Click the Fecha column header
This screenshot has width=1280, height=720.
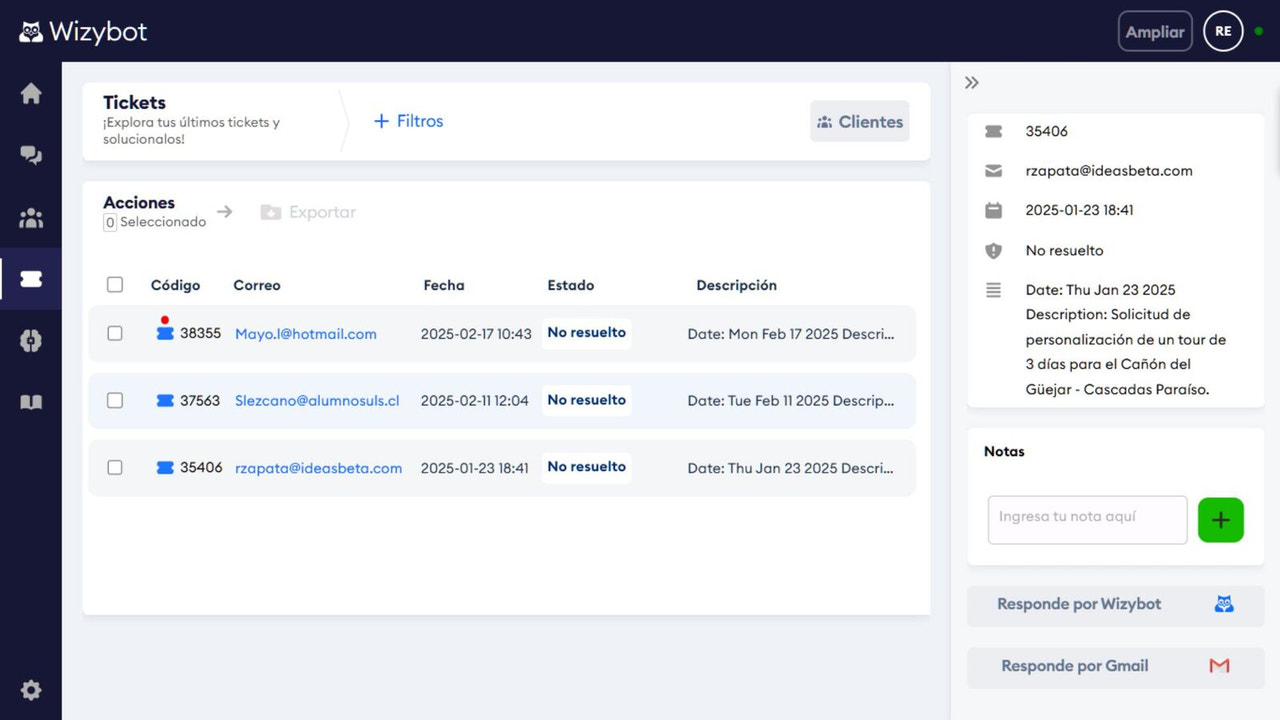pos(444,285)
